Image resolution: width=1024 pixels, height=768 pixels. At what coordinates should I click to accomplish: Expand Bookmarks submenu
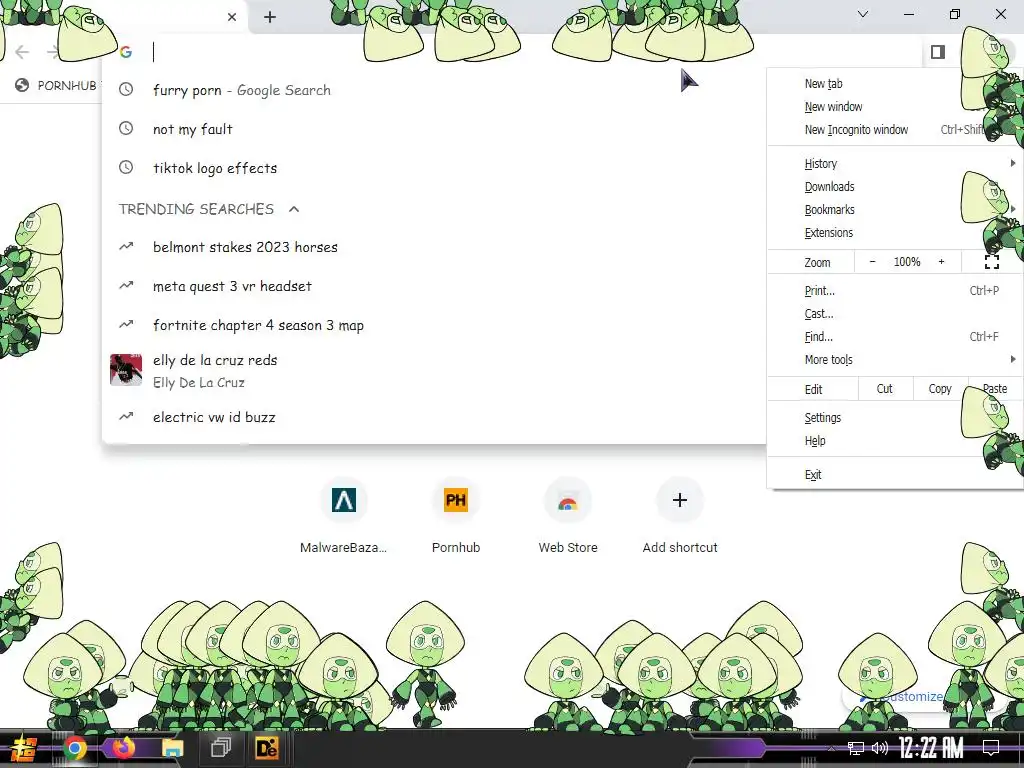895,210
